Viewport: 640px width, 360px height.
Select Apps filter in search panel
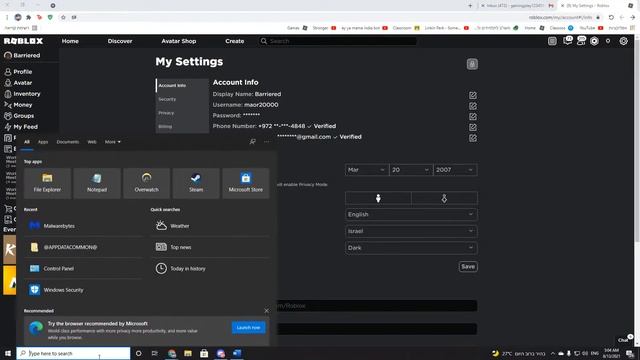pos(43,142)
